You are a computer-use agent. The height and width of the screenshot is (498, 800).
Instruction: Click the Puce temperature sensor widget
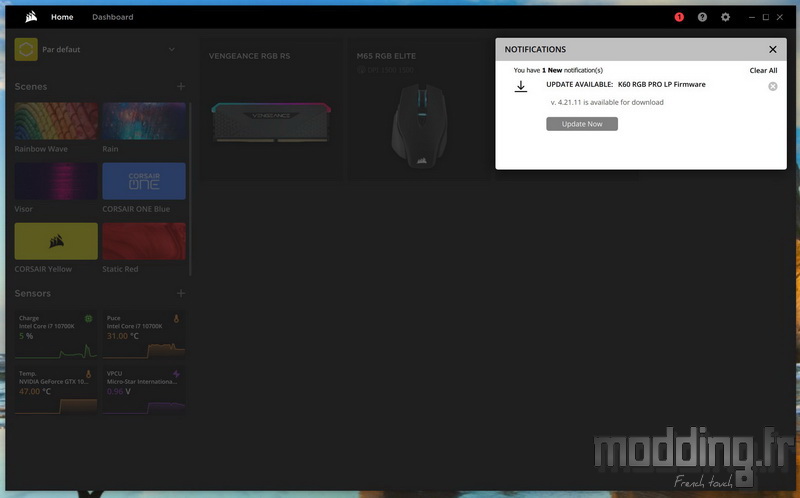click(144, 335)
